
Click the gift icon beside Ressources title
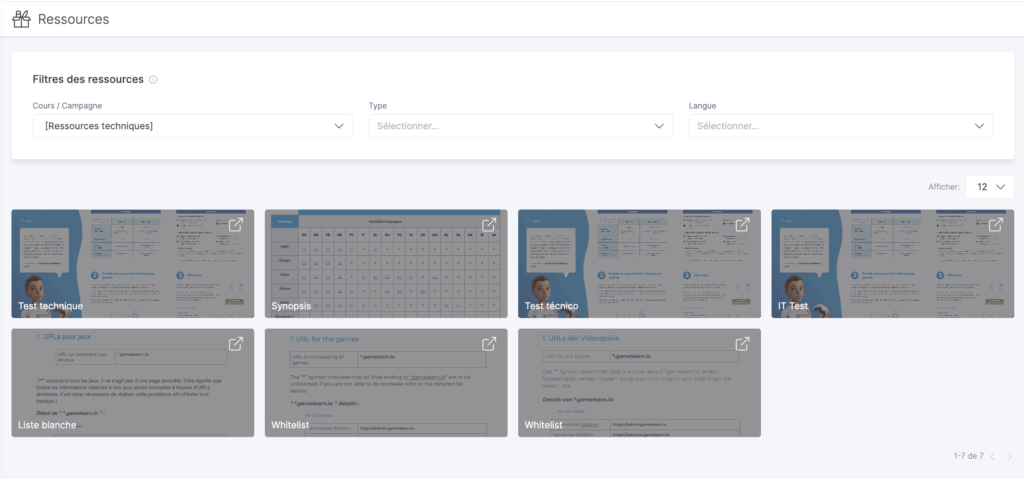21,19
